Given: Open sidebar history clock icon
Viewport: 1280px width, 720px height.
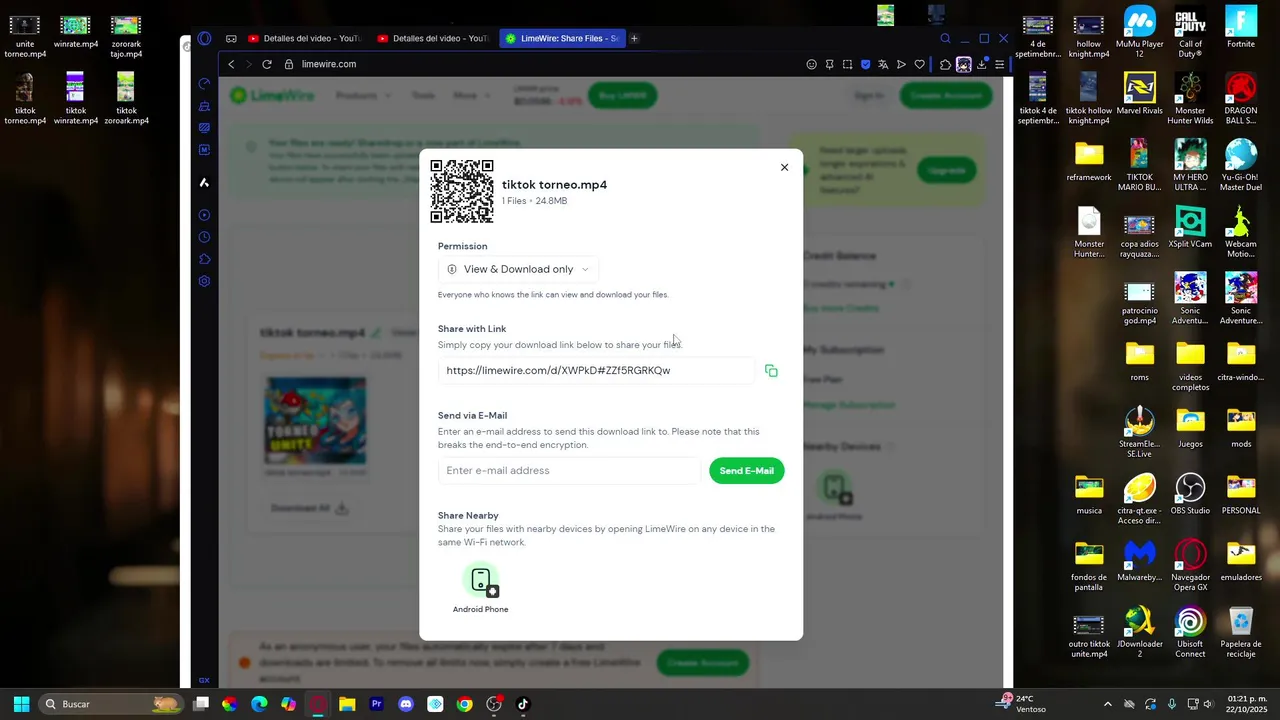Looking at the screenshot, I should (x=204, y=237).
